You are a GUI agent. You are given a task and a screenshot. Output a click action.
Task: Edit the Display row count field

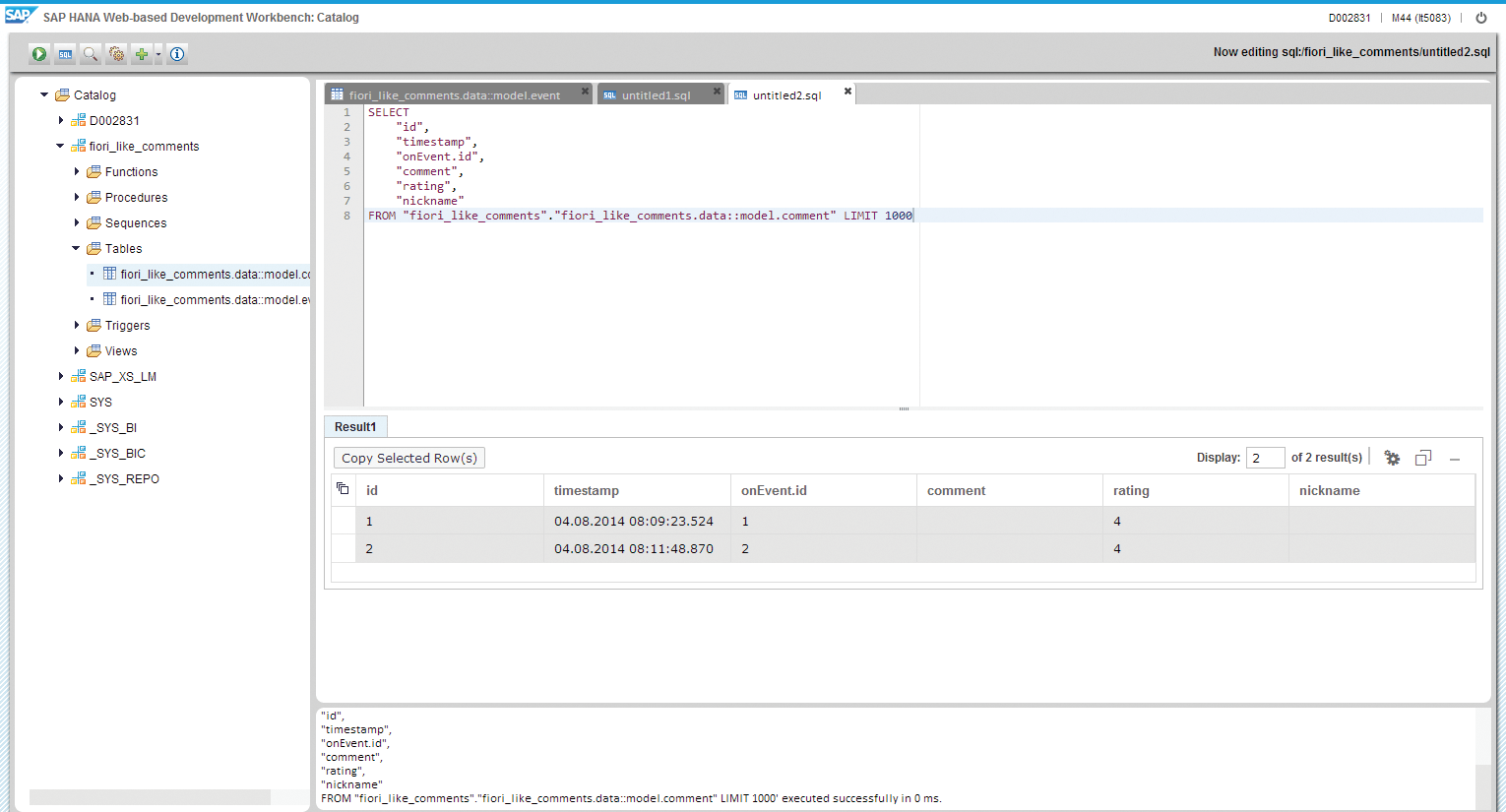pyautogui.click(x=1265, y=458)
